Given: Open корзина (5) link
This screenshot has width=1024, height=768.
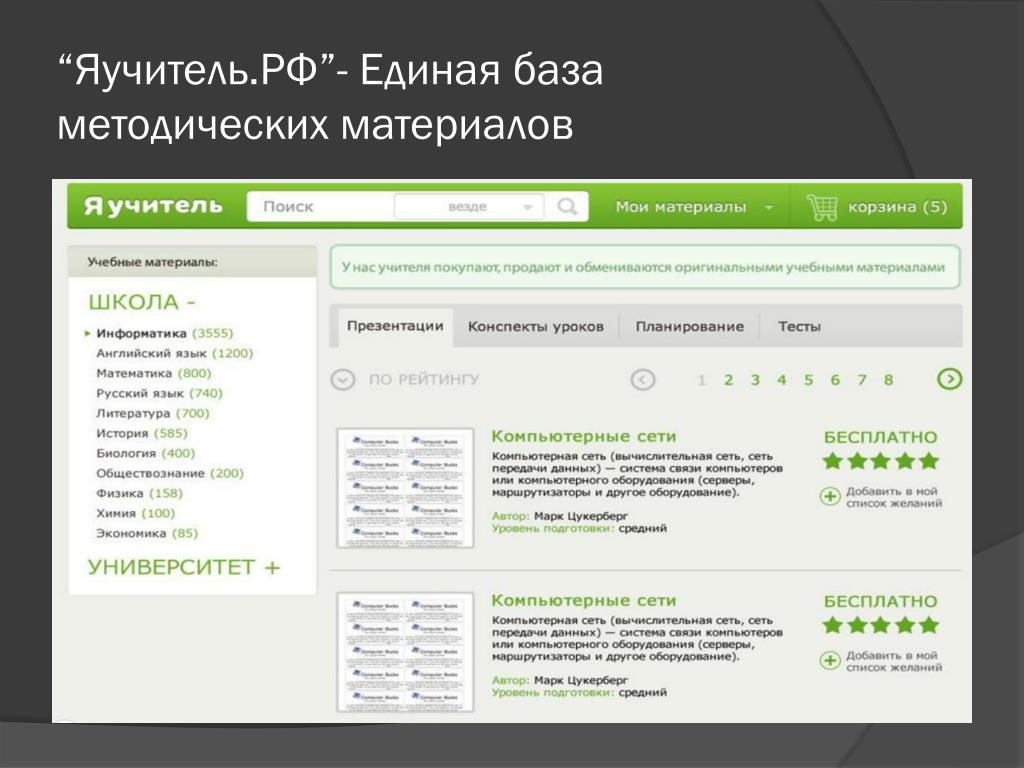Looking at the screenshot, I should tap(897, 207).
